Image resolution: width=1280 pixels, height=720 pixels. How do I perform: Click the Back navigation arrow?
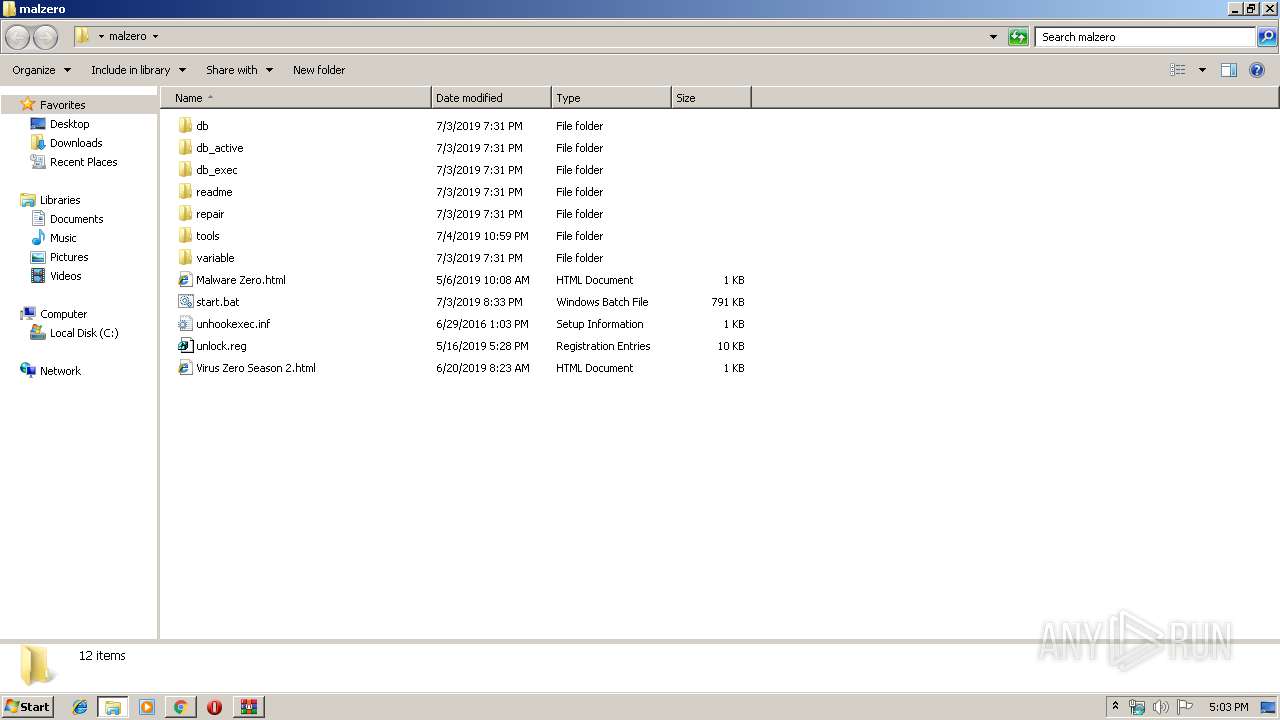(x=18, y=37)
